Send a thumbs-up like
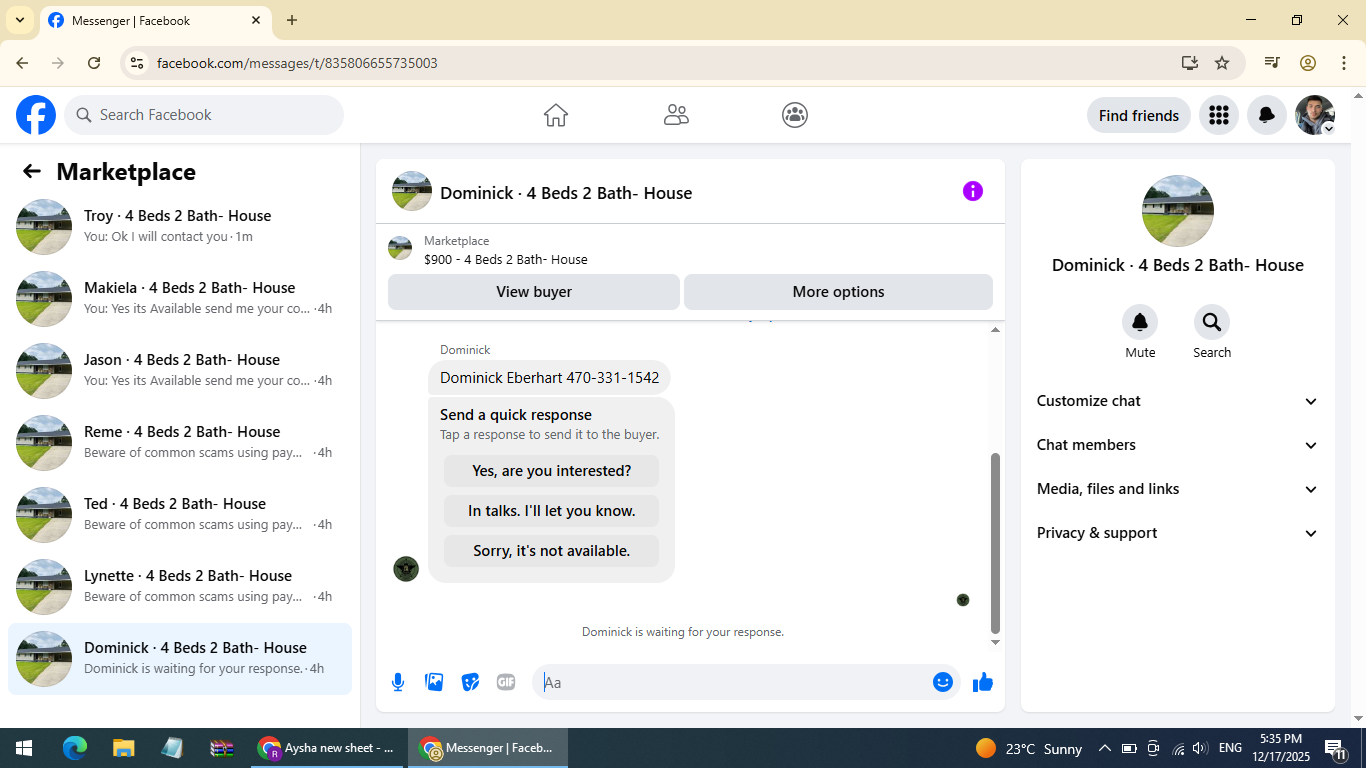Image resolution: width=1366 pixels, height=768 pixels. pos(983,682)
